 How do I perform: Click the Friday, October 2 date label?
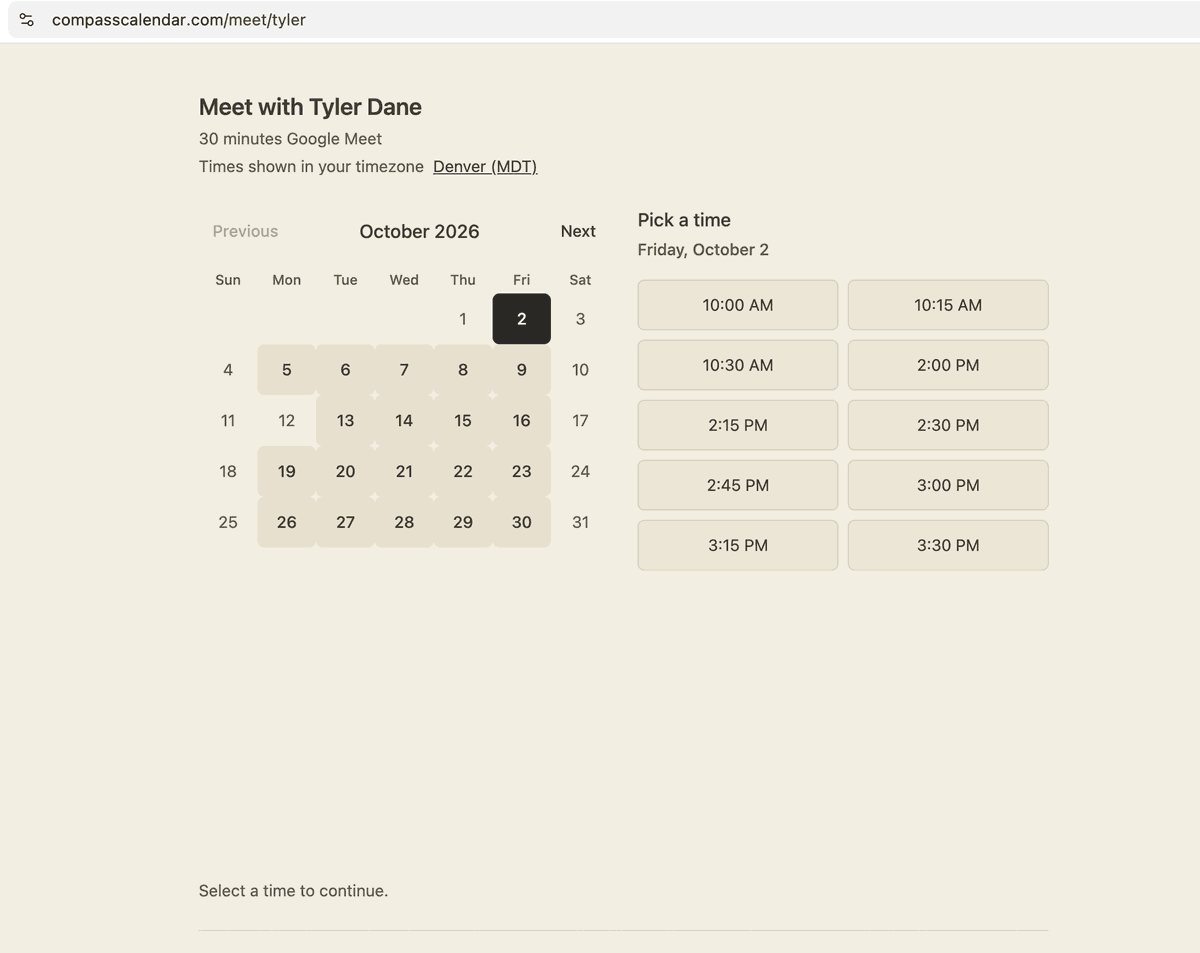[703, 250]
